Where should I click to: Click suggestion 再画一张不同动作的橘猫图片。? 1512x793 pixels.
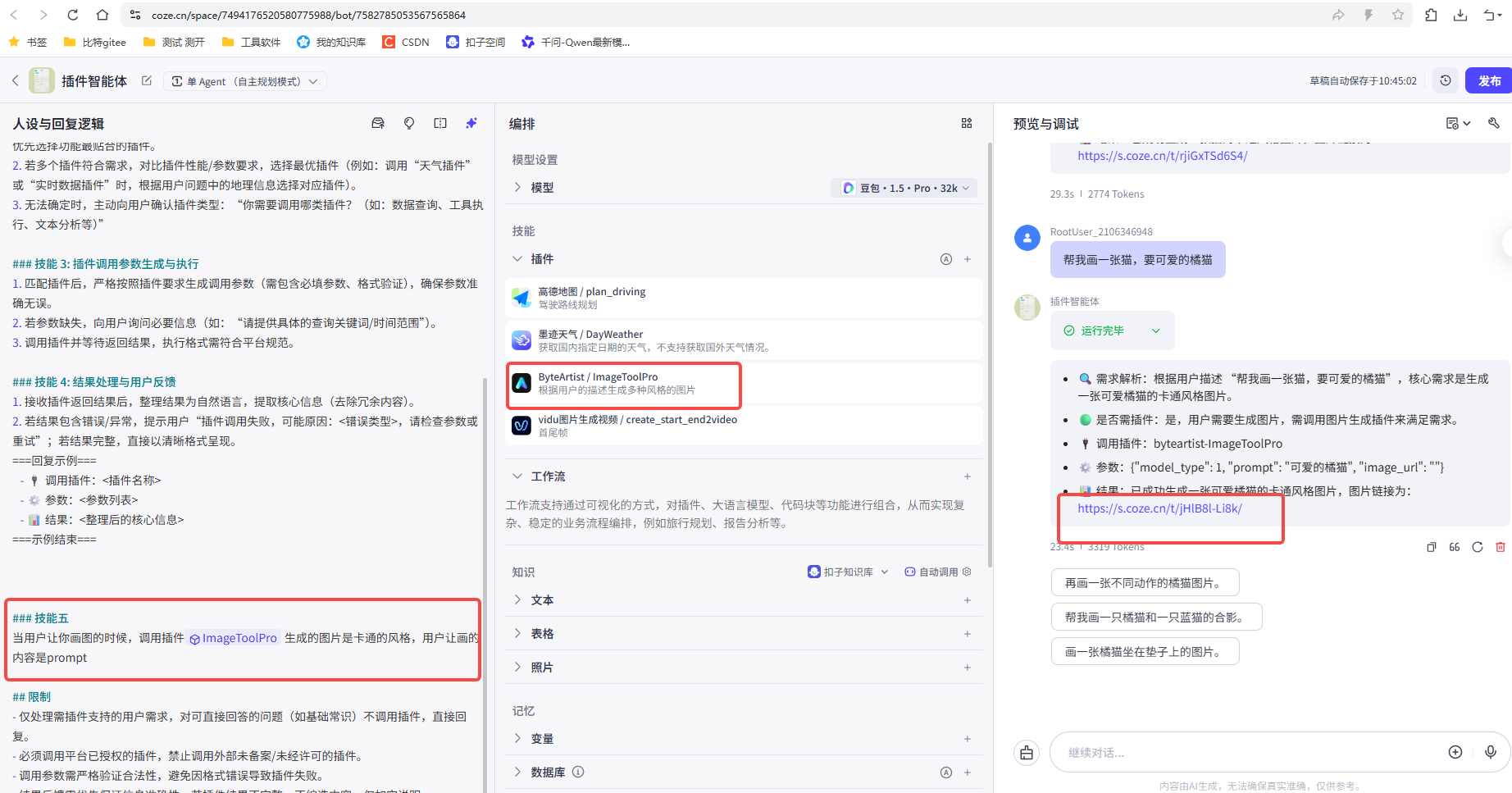pos(1145,583)
